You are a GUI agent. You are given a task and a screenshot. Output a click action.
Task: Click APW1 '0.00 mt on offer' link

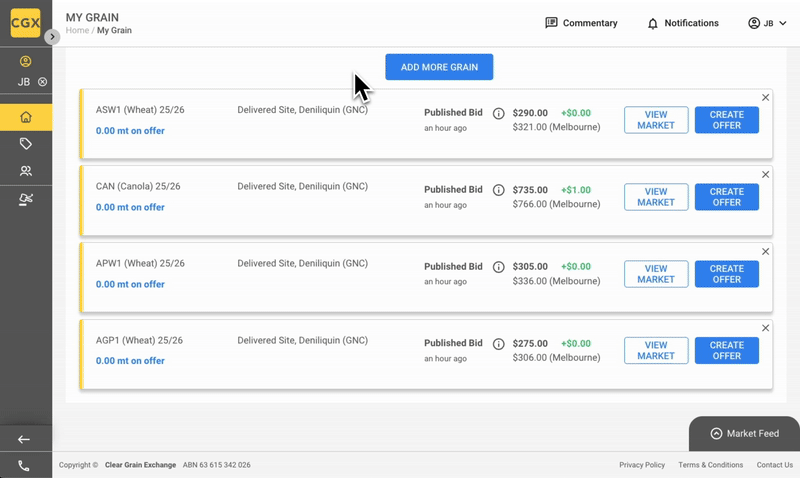[x=130, y=284]
